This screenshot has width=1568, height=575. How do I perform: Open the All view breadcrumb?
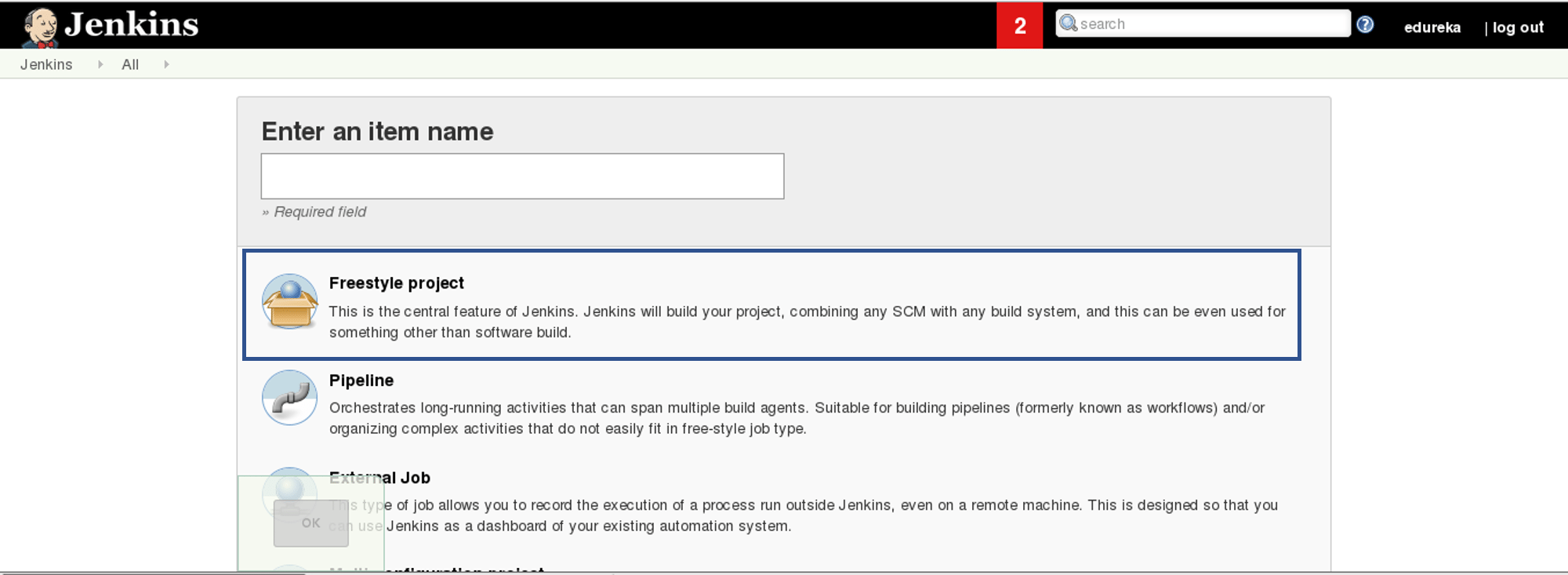130,64
